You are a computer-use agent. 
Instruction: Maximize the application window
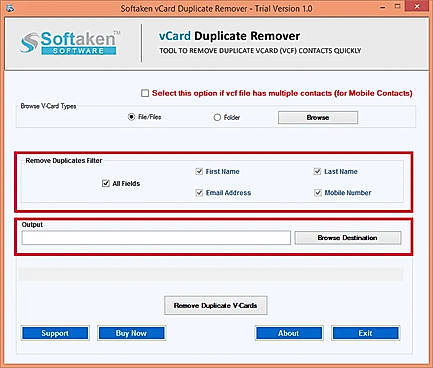pyautogui.click(x=397, y=7)
